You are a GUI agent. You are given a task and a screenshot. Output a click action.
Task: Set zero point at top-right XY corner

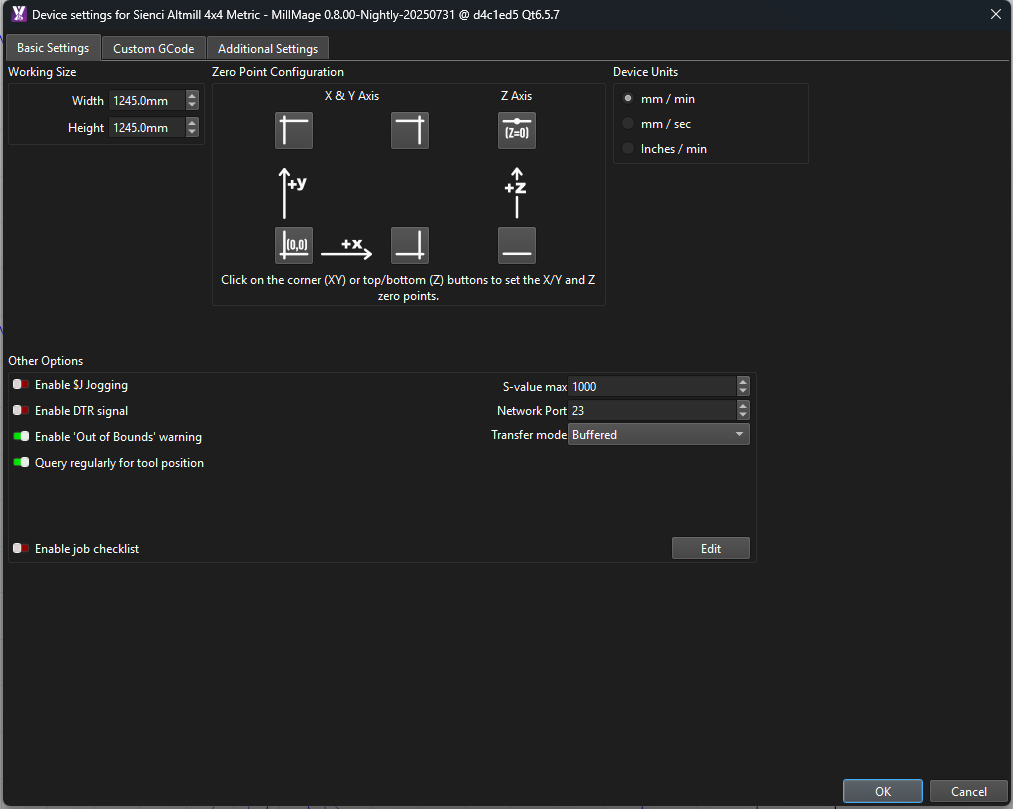(409, 130)
